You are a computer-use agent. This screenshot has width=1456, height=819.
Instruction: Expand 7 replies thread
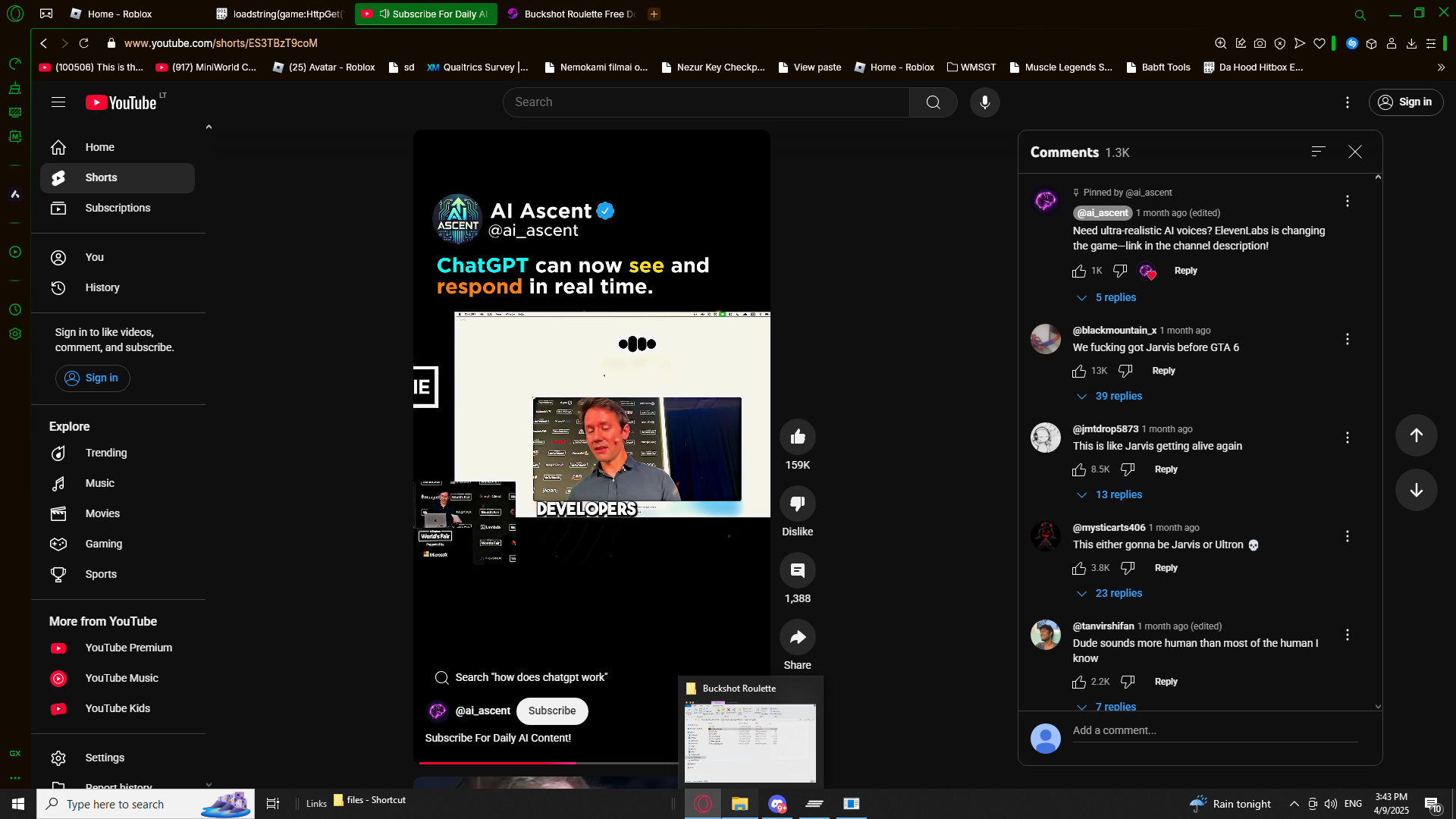1106,707
